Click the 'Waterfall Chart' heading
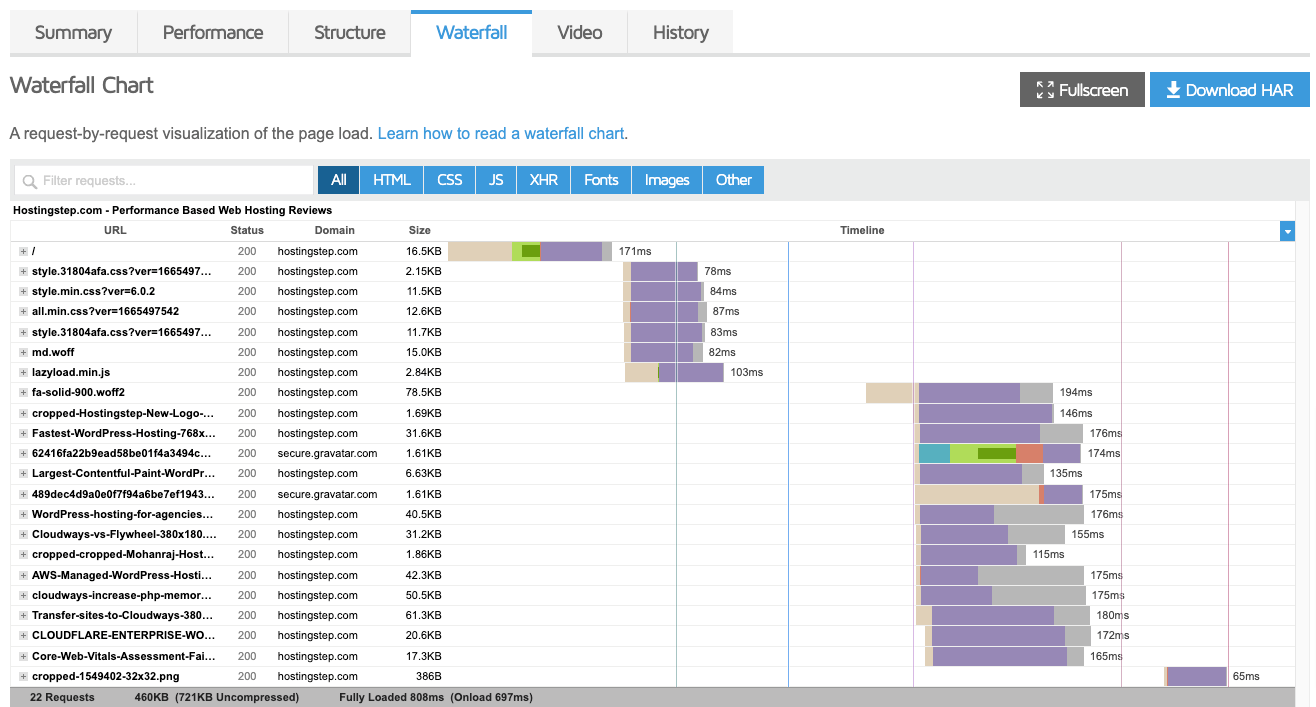This screenshot has width=1316, height=707. tap(82, 86)
